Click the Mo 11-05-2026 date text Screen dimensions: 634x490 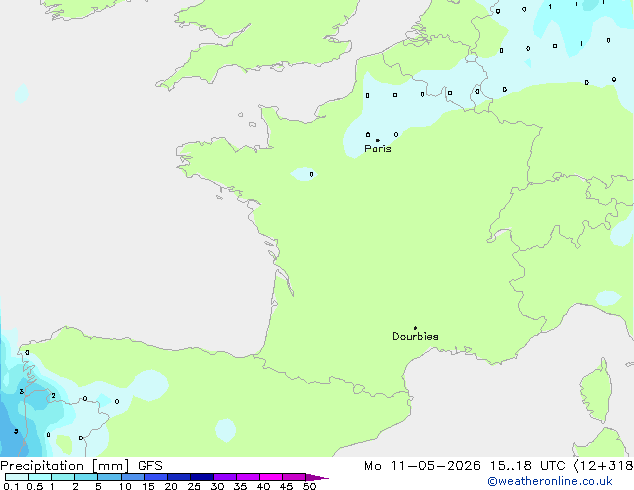(422, 466)
